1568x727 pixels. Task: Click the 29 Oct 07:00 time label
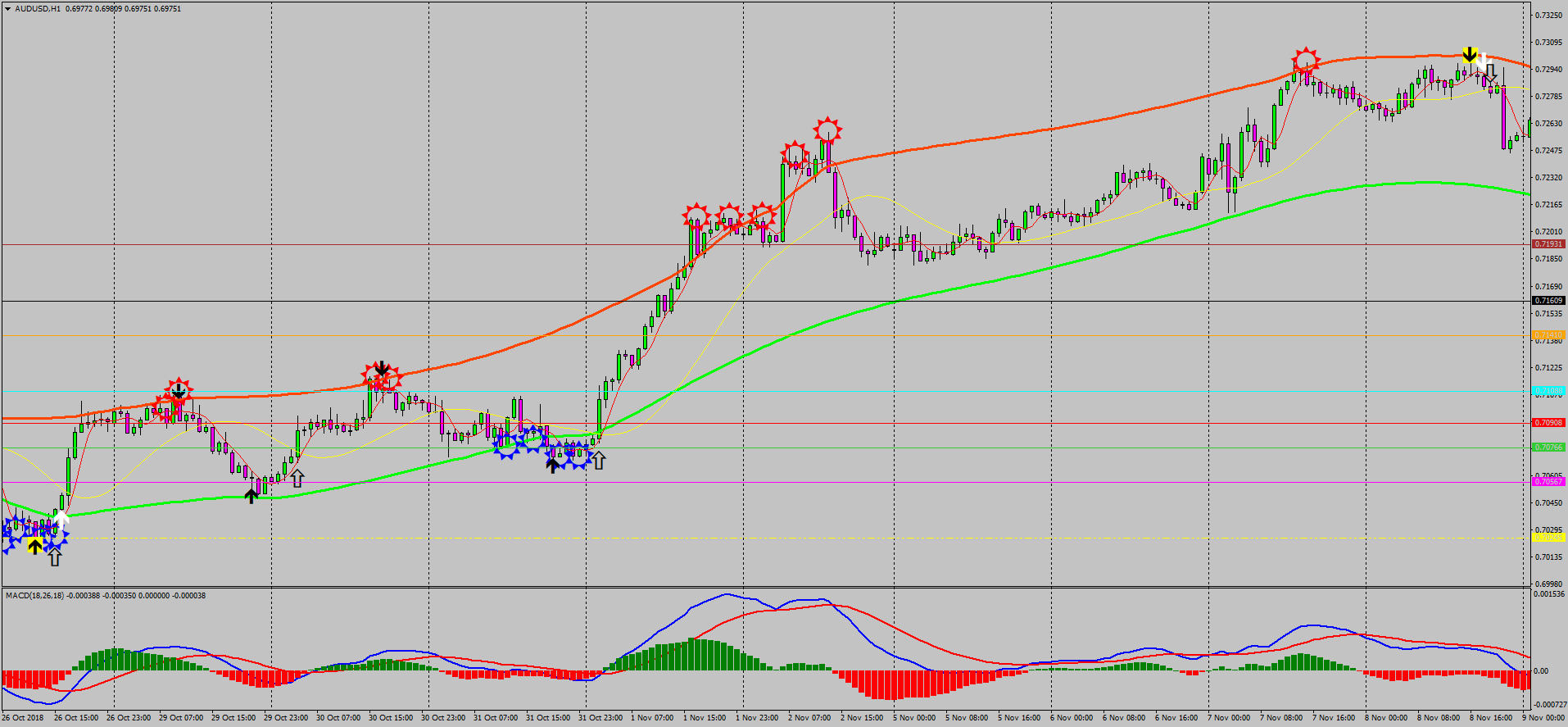181,718
